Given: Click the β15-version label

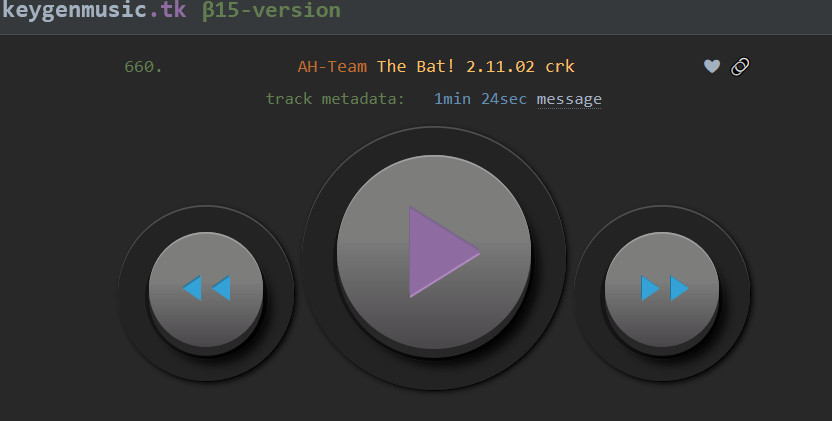Looking at the screenshot, I should (271, 10).
